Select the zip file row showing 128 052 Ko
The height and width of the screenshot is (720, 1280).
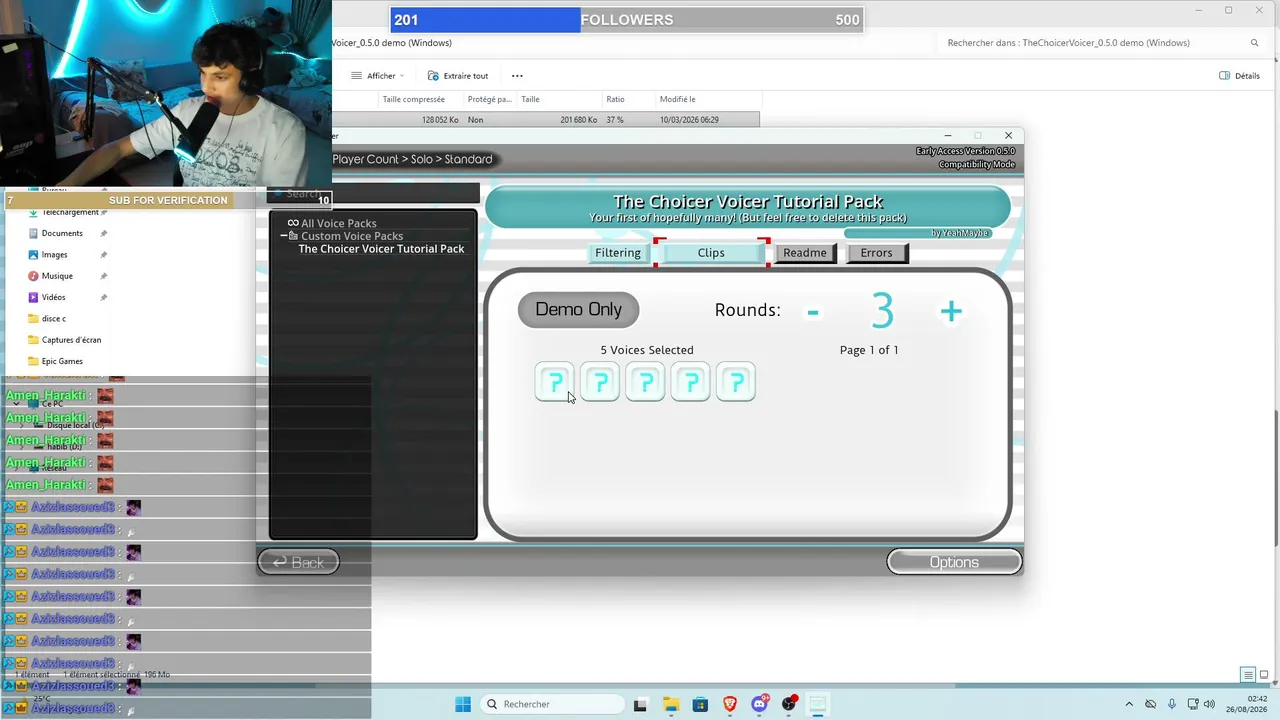(x=546, y=120)
